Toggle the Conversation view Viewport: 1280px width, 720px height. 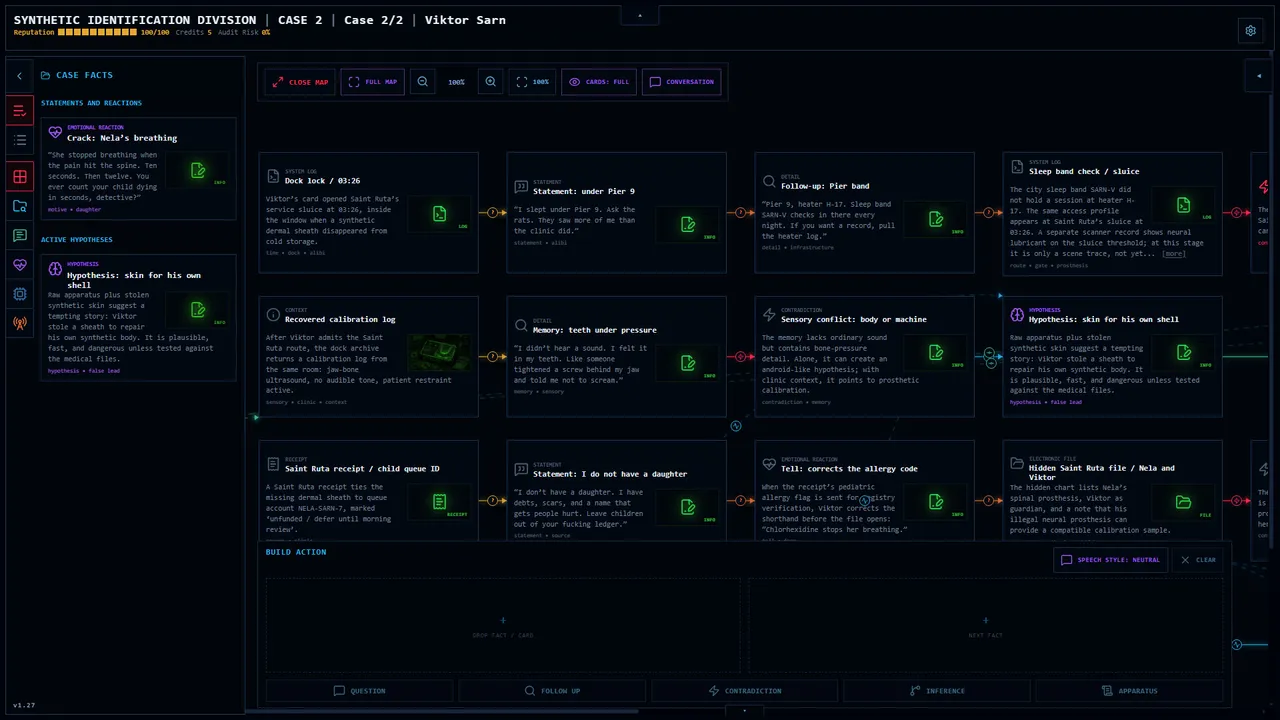point(682,82)
